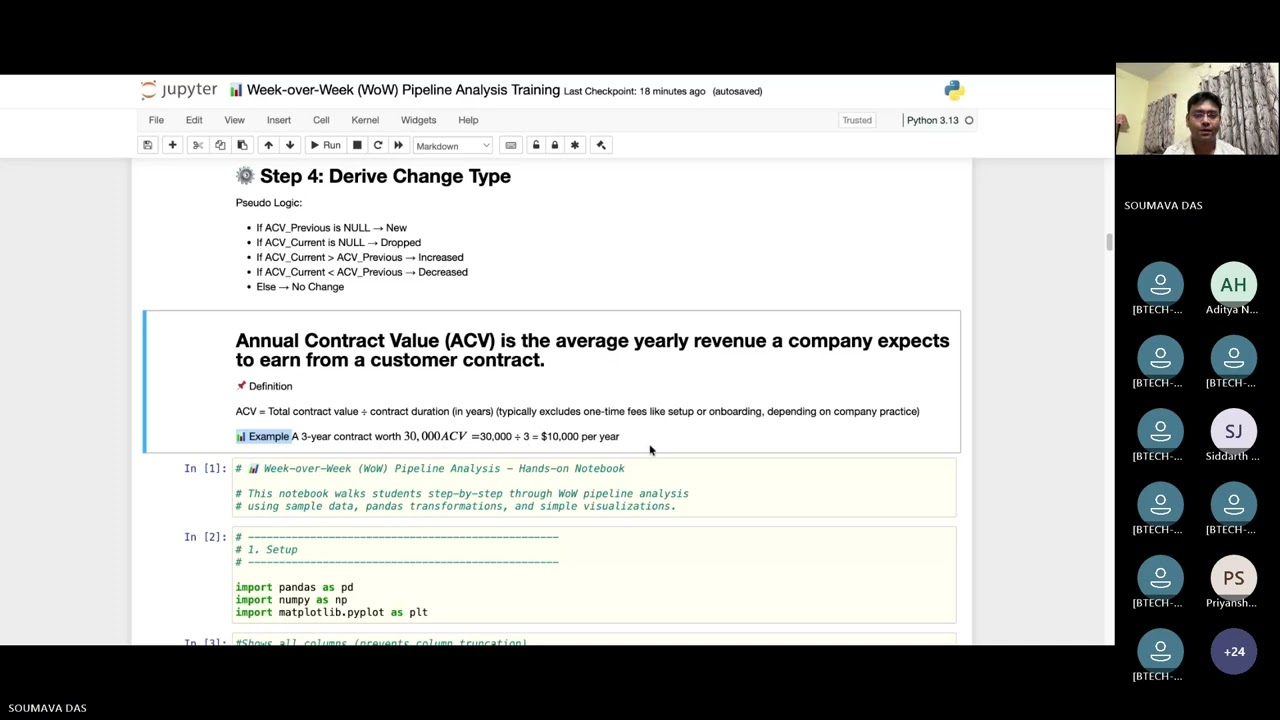Screen dimensions: 1280x720
Task: Restart kernel and run all cells icon
Action: coord(398,145)
